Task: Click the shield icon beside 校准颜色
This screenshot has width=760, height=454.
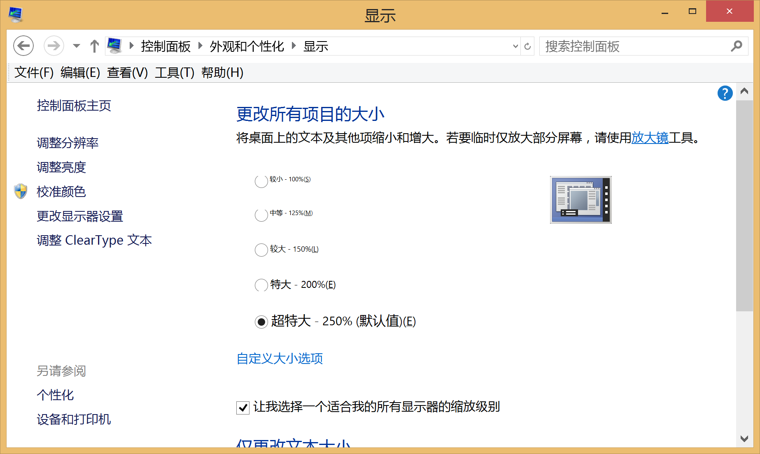Action: coord(21,191)
